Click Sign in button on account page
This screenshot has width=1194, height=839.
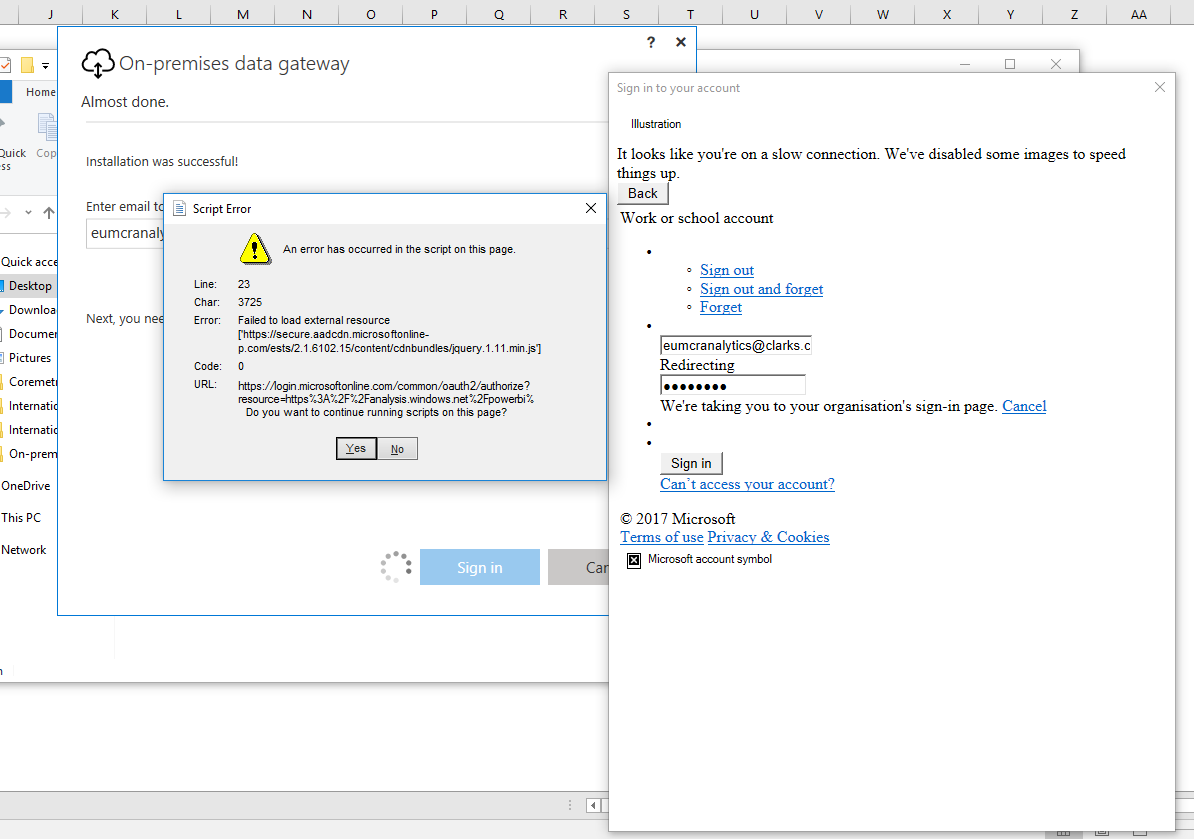(691, 463)
